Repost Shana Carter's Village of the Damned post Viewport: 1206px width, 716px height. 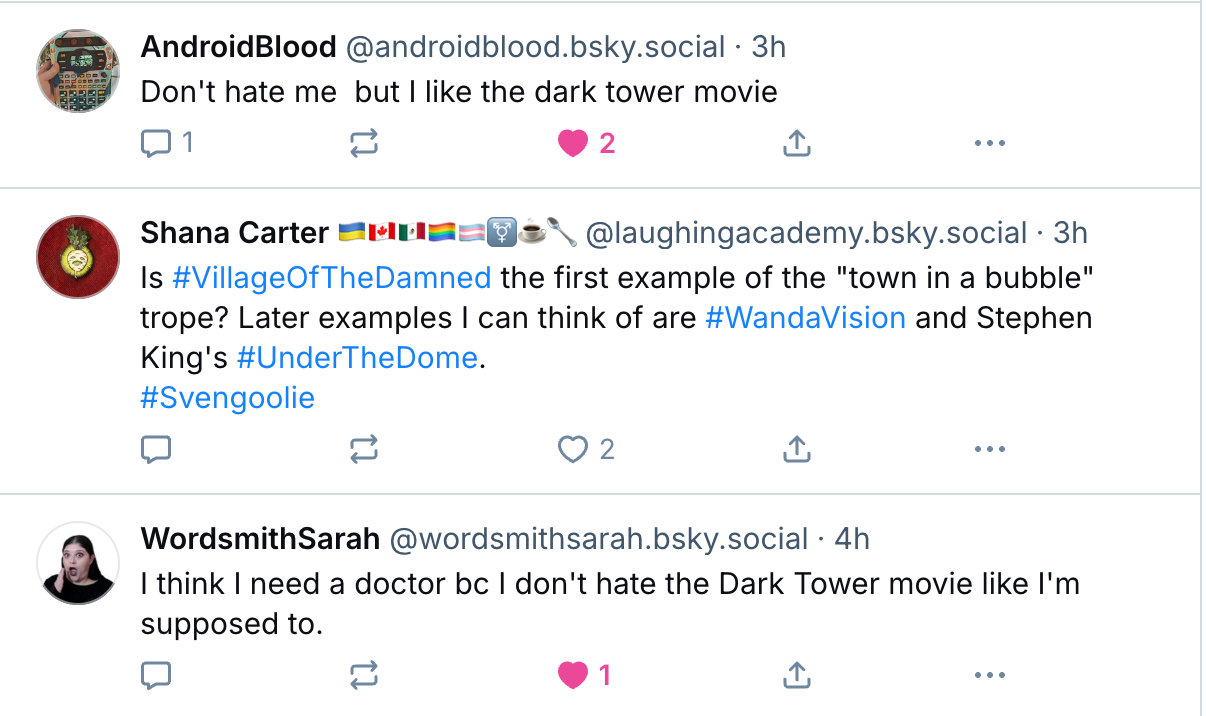pyautogui.click(x=364, y=450)
